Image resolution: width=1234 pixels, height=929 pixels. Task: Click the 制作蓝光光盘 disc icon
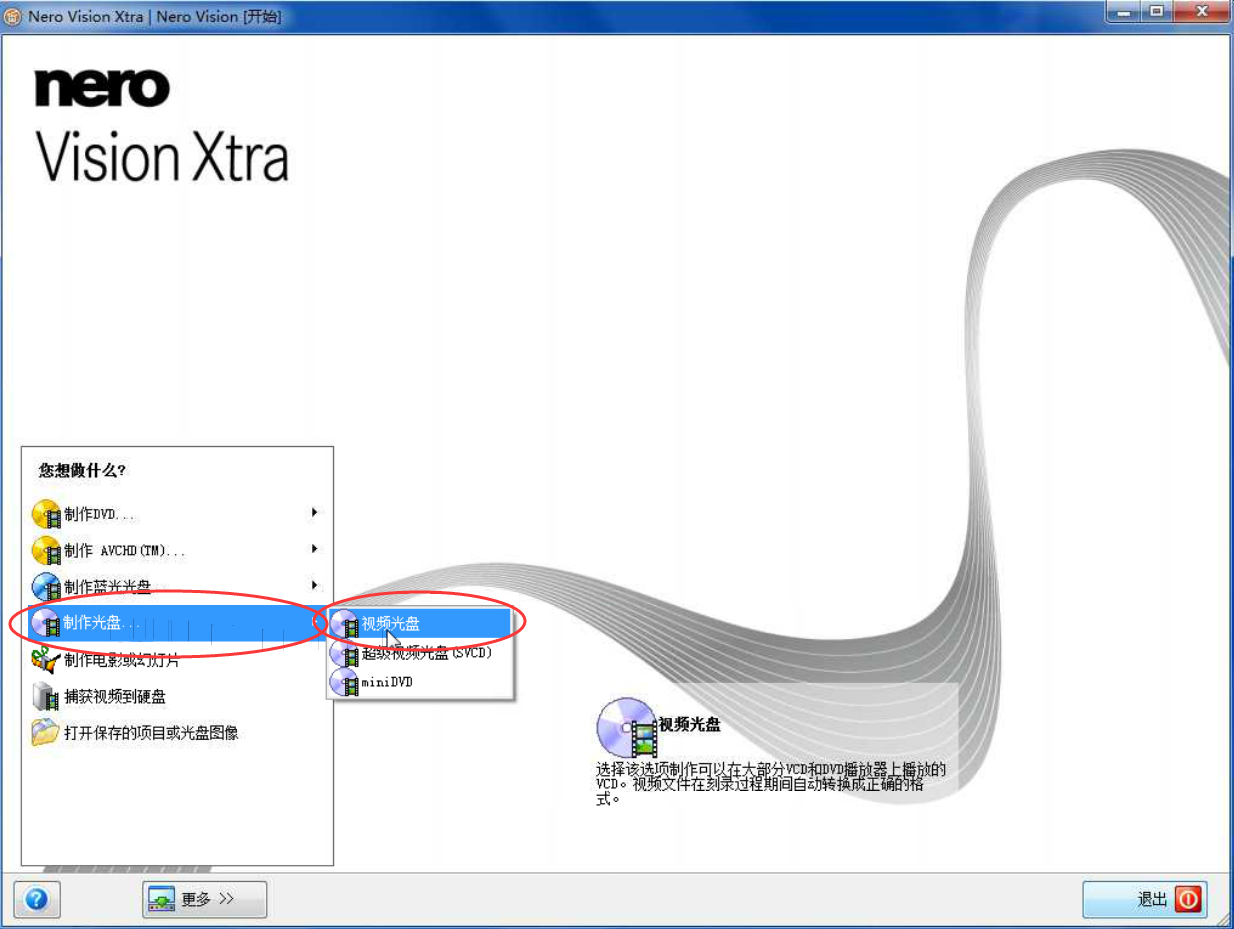[x=46, y=586]
